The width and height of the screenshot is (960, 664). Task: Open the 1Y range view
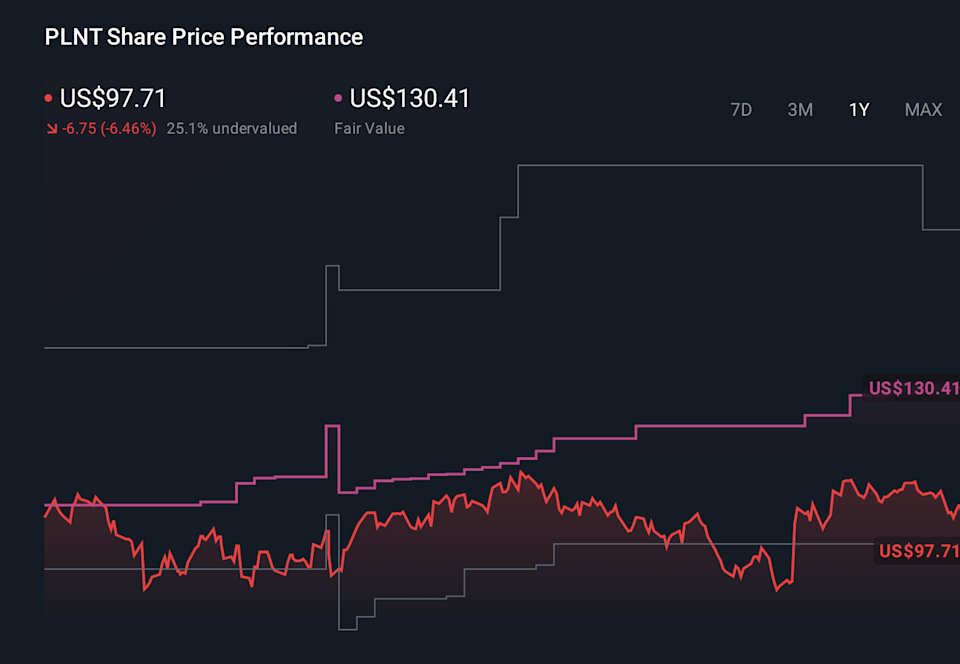click(858, 110)
